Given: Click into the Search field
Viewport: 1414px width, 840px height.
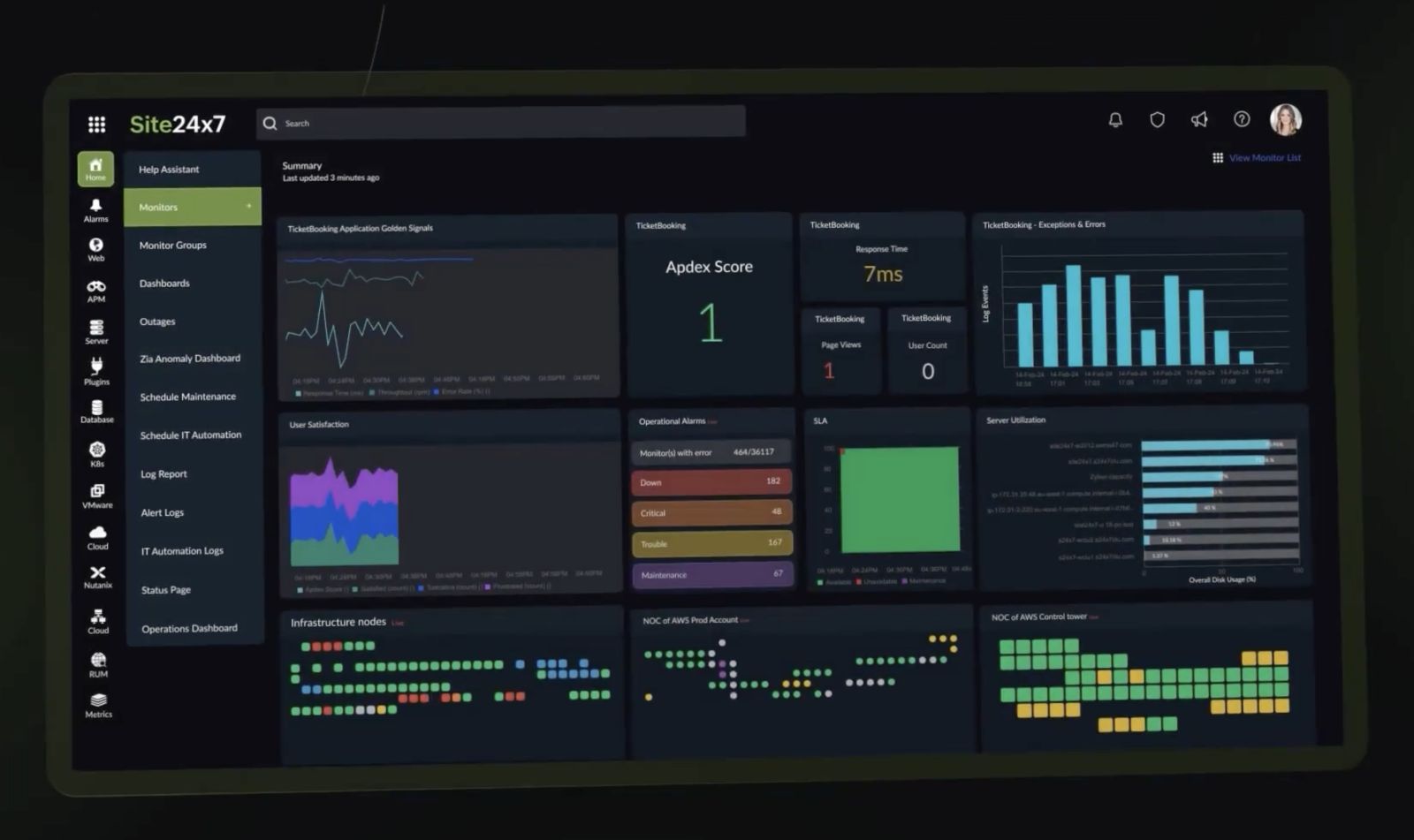Looking at the screenshot, I should [x=501, y=123].
